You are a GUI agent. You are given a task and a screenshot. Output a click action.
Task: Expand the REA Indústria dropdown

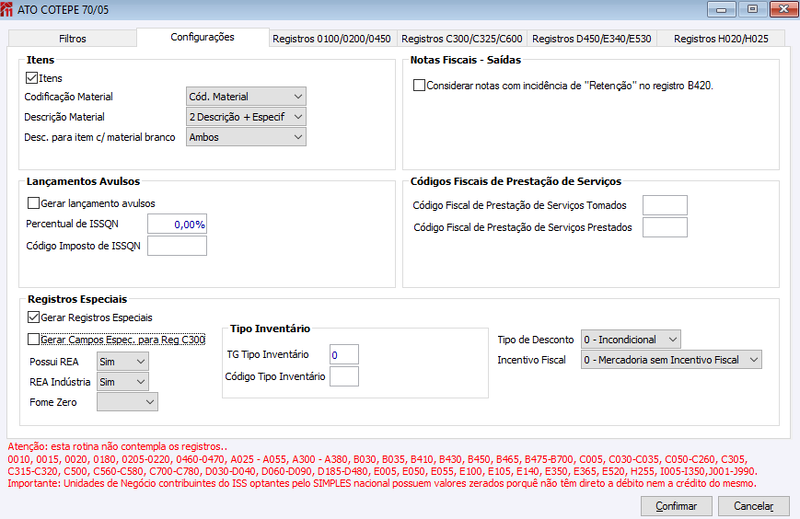tap(123, 382)
